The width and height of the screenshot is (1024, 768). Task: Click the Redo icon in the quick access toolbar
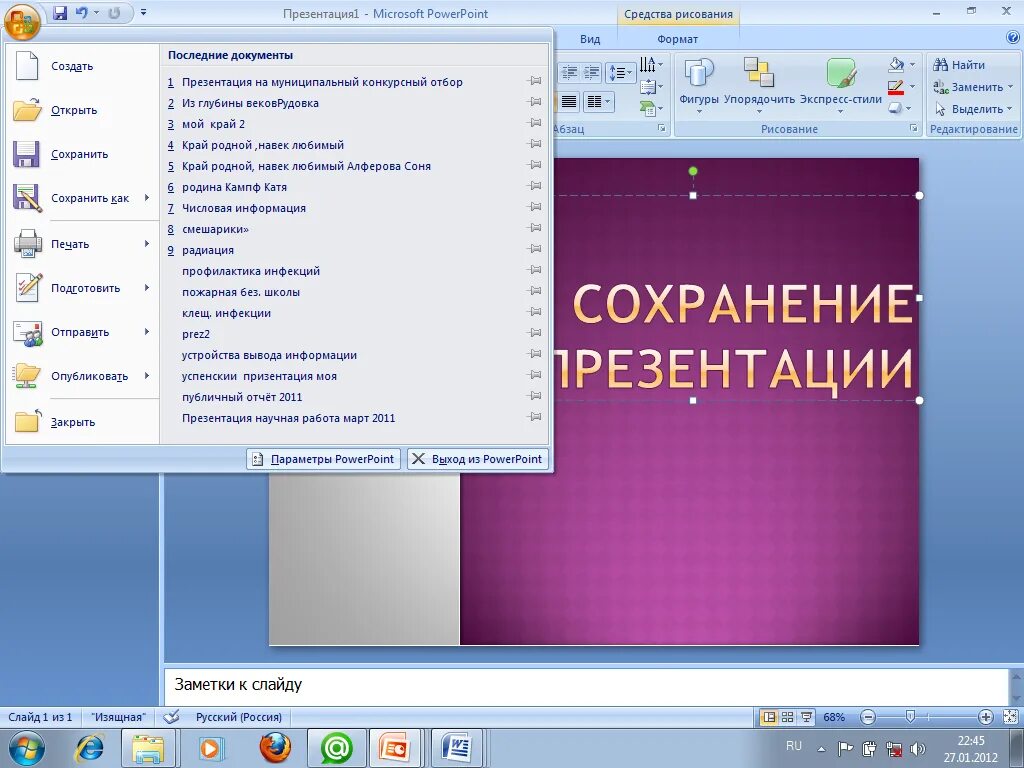tap(114, 12)
